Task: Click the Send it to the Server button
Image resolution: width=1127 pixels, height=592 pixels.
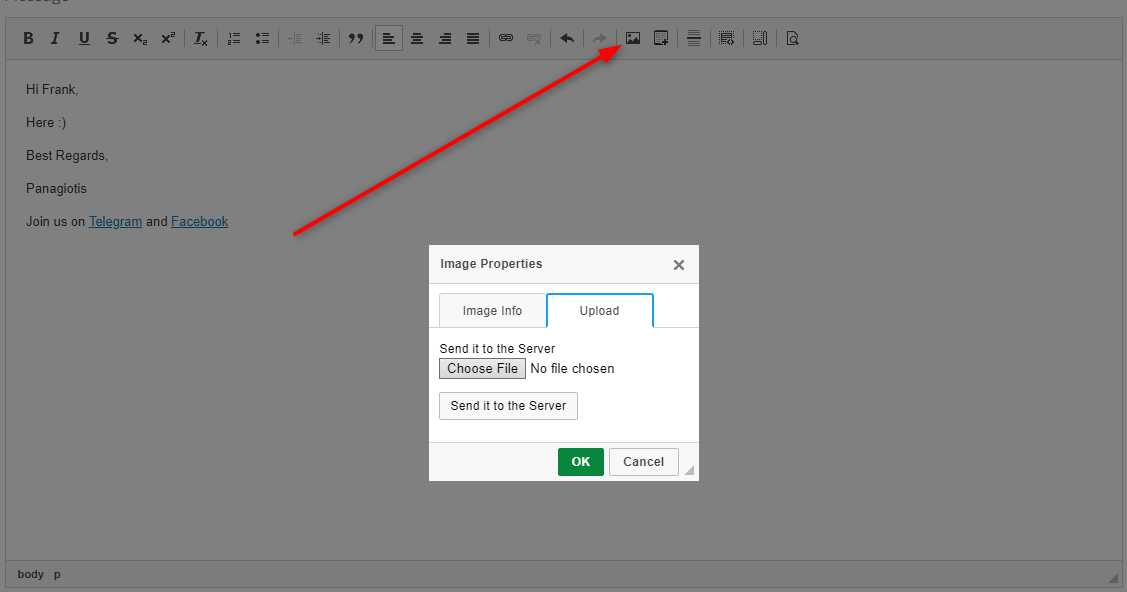Action: pyautogui.click(x=508, y=406)
